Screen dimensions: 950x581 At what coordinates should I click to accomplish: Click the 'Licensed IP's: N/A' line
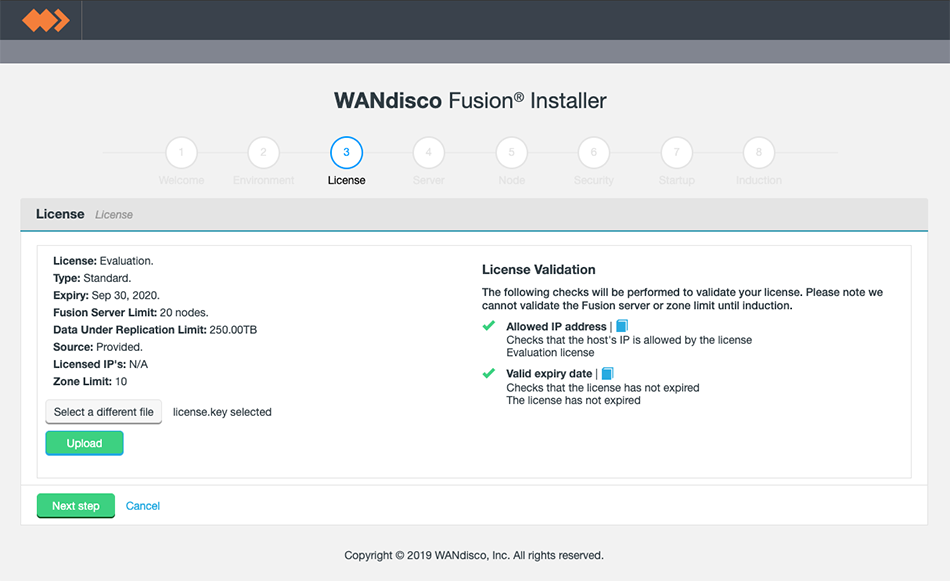point(101,364)
